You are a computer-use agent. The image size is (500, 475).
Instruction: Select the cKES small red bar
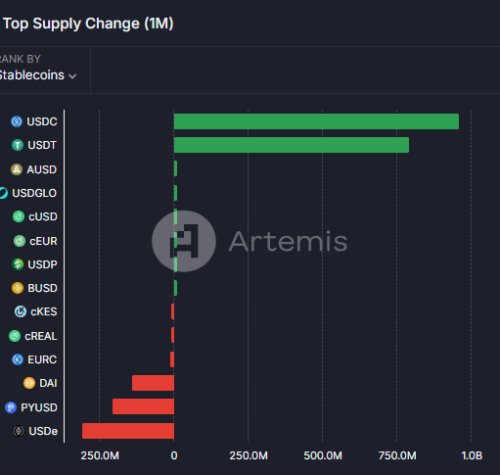pos(172,311)
